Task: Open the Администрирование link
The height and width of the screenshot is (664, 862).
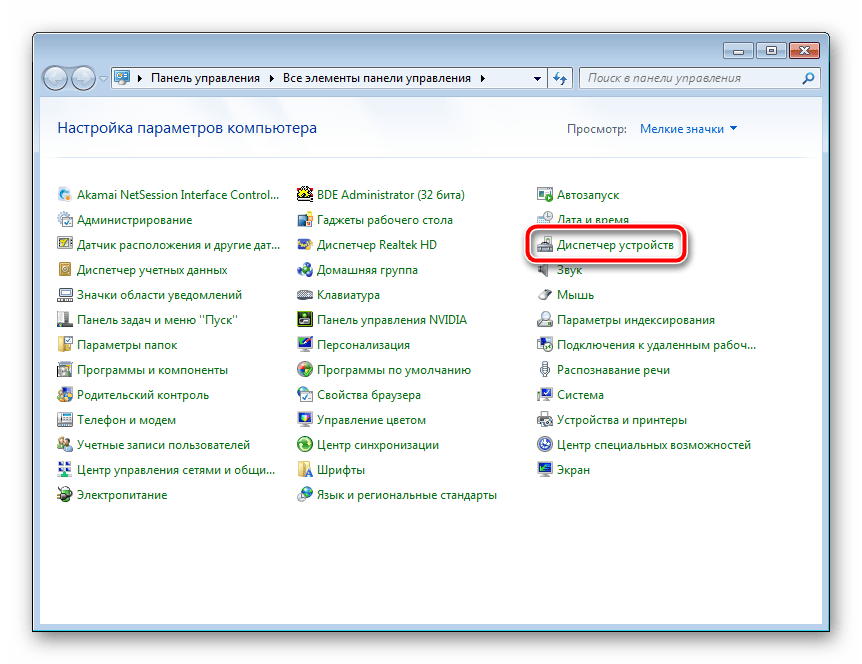Action: (134, 220)
